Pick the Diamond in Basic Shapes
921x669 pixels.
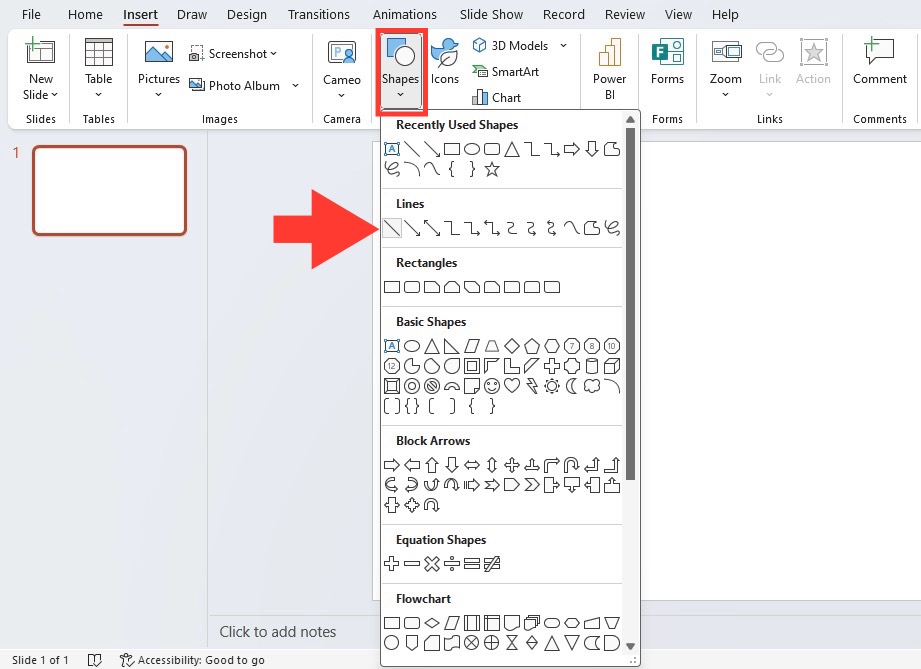[512, 346]
